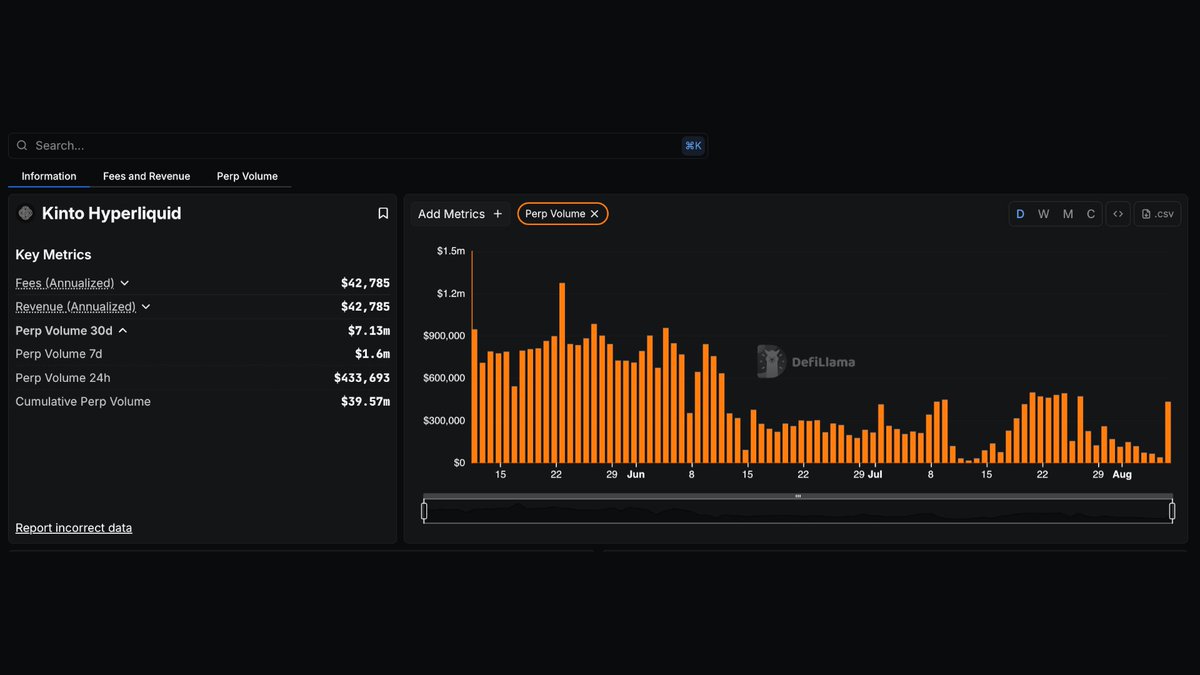Open the Fees and Revenue tab

point(146,176)
